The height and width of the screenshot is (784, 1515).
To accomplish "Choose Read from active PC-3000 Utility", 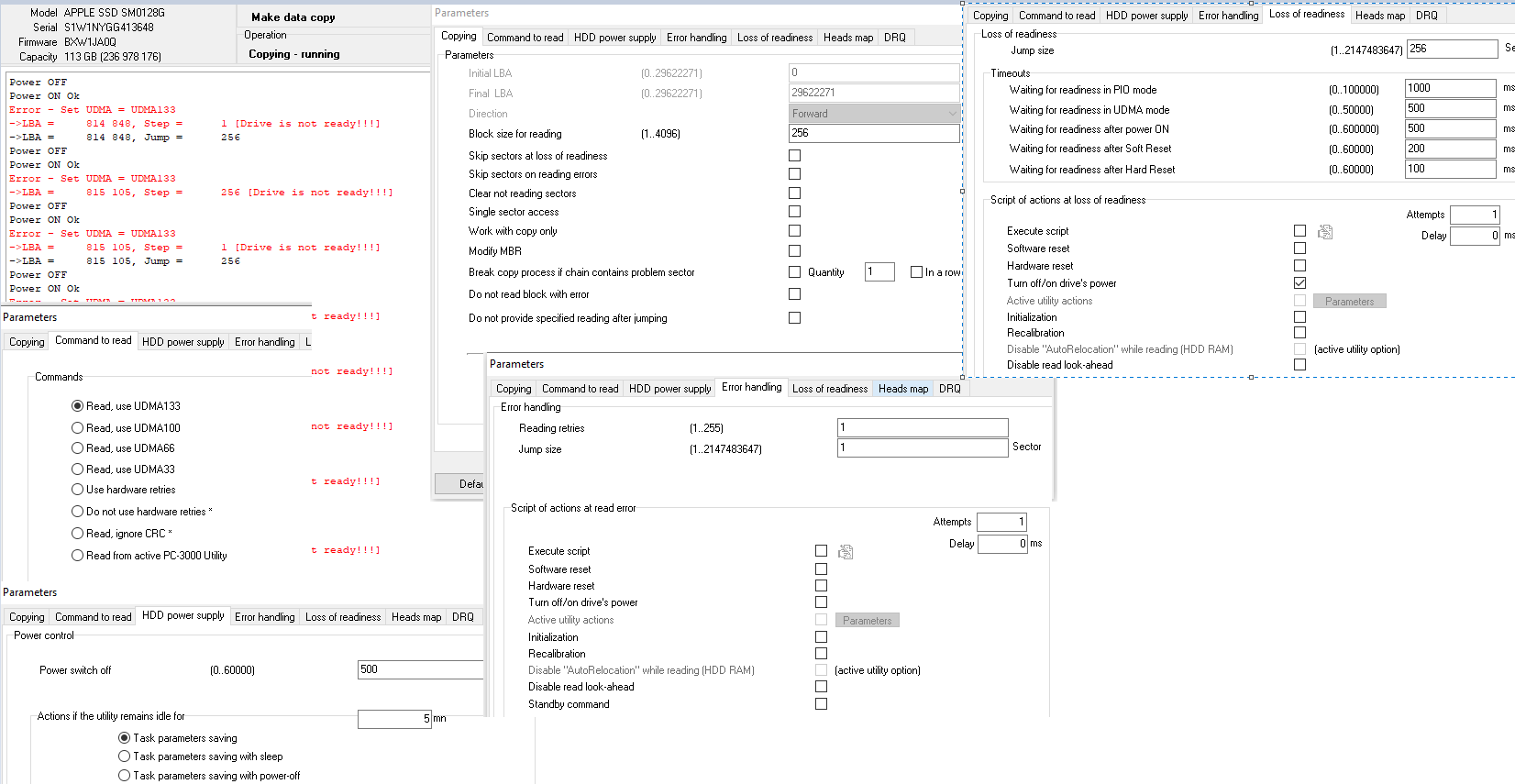I will click(78, 556).
